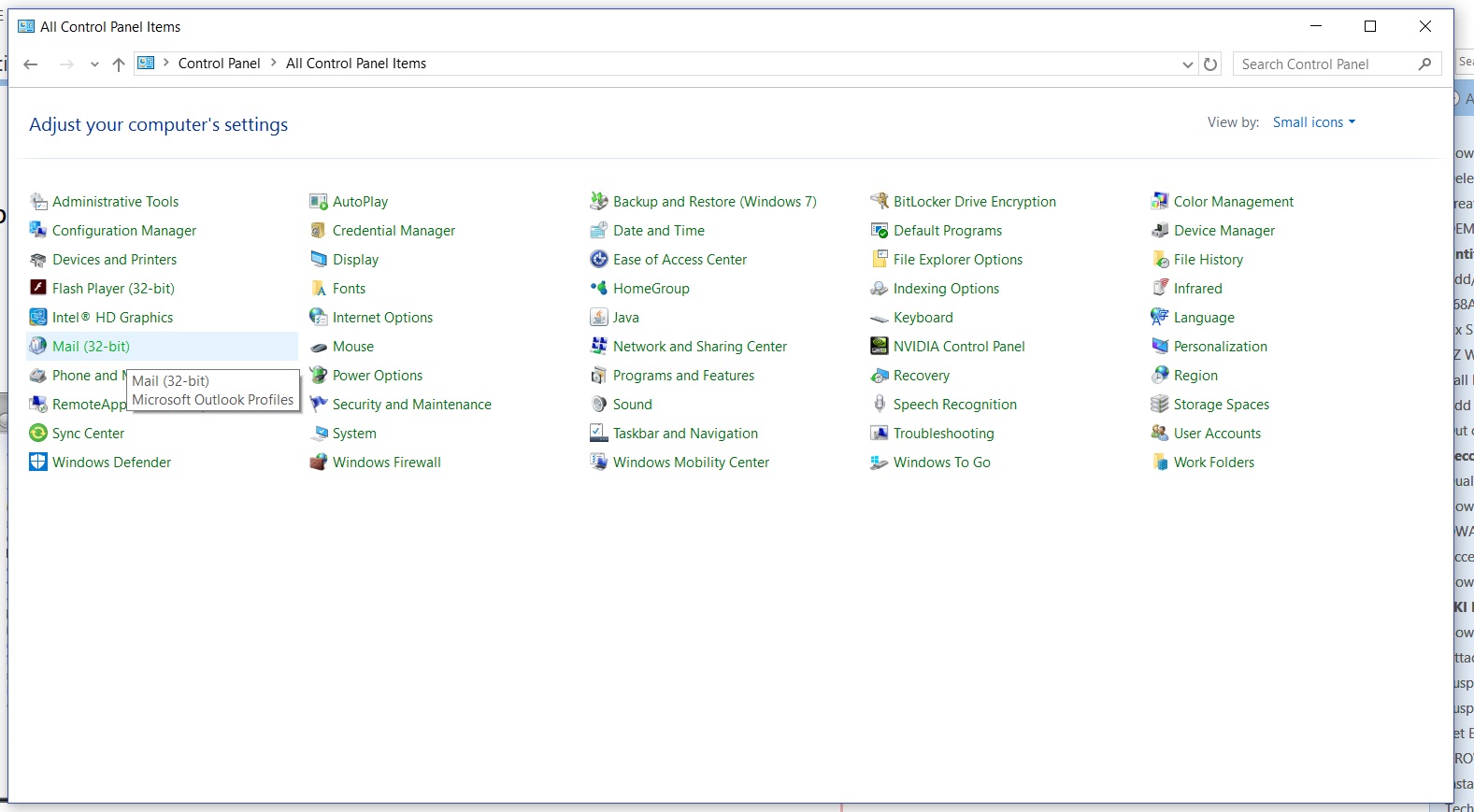Open the File Explorer Options link
Image resolution: width=1474 pixels, height=812 pixels.
click(x=958, y=260)
